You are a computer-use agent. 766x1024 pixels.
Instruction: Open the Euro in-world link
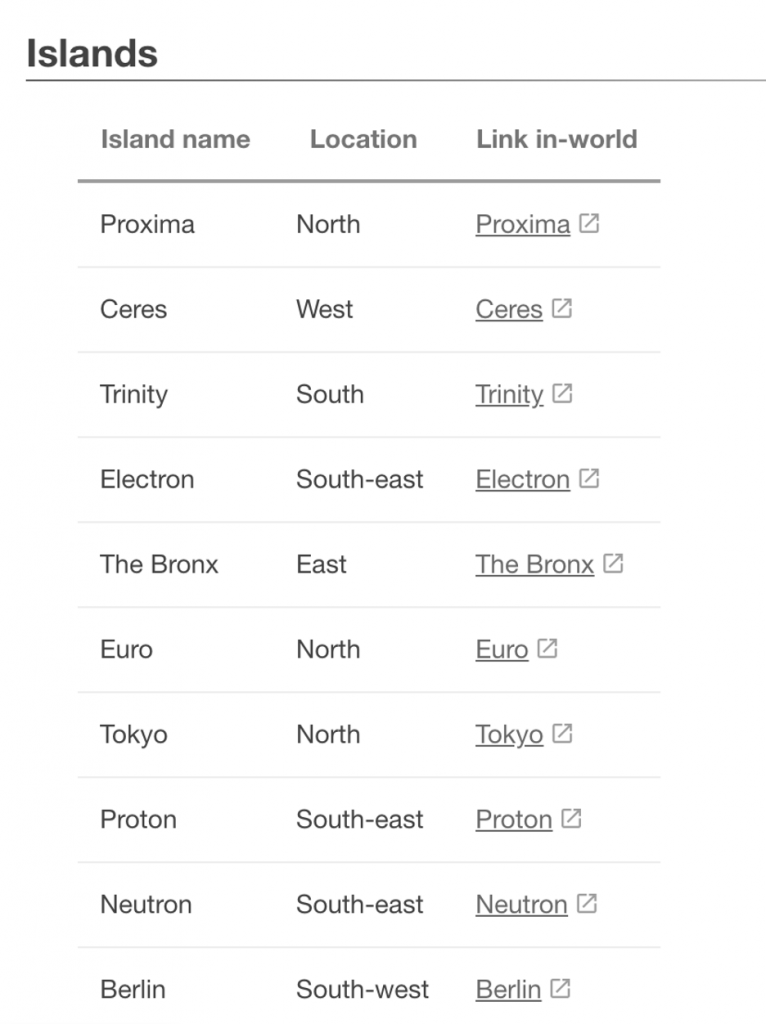(x=502, y=650)
